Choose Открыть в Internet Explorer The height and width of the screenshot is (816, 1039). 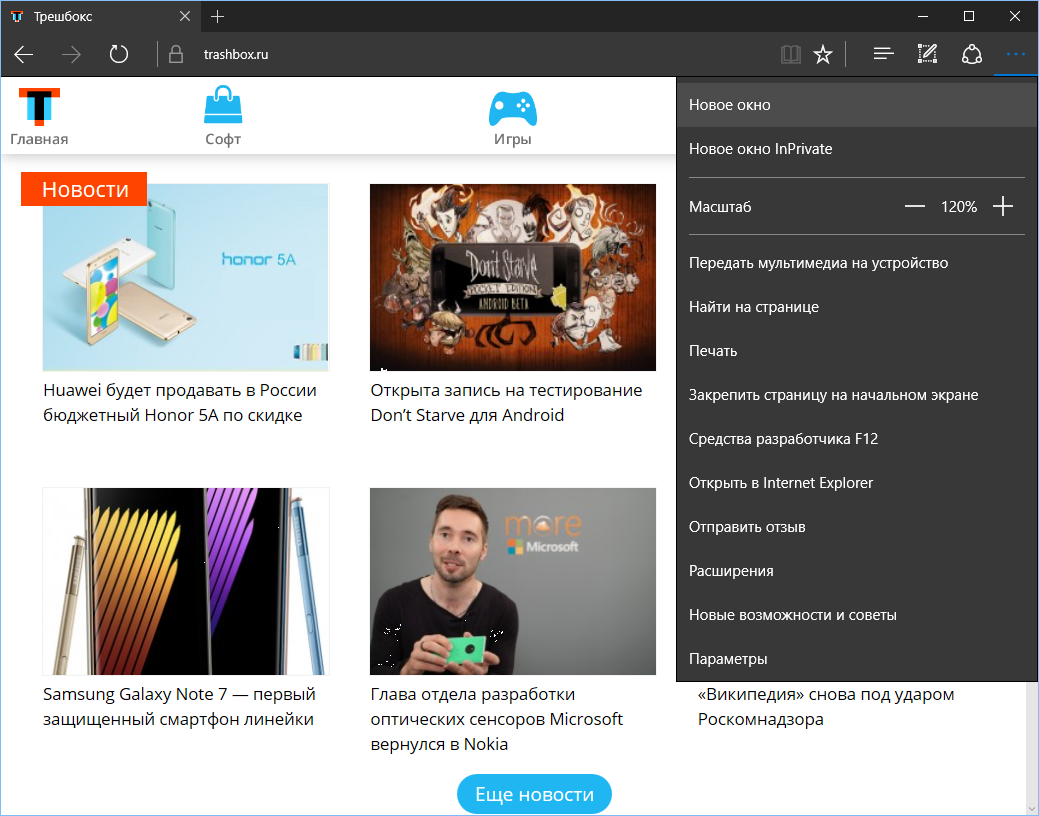(857, 483)
